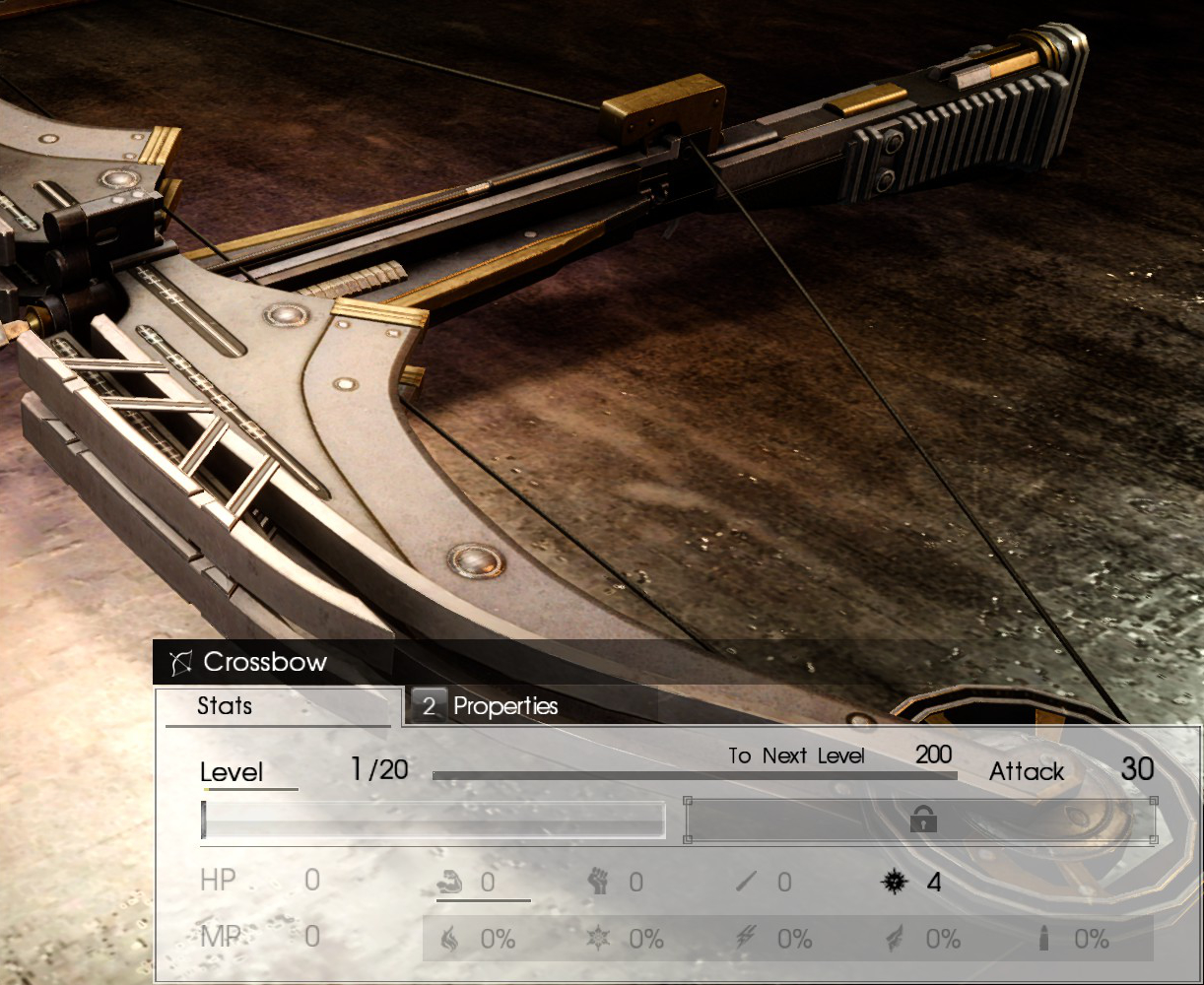Image resolution: width=1204 pixels, height=985 pixels.
Task: Click the MP label
Action: [221, 937]
